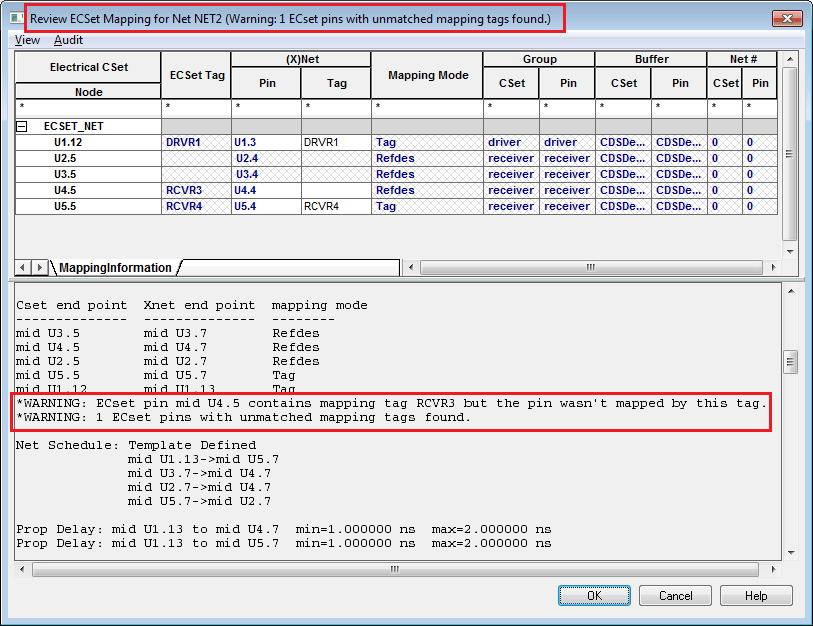Select the MappingInformation sheet tab
Viewport: 813px width, 626px height.
click(x=115, y=268)
